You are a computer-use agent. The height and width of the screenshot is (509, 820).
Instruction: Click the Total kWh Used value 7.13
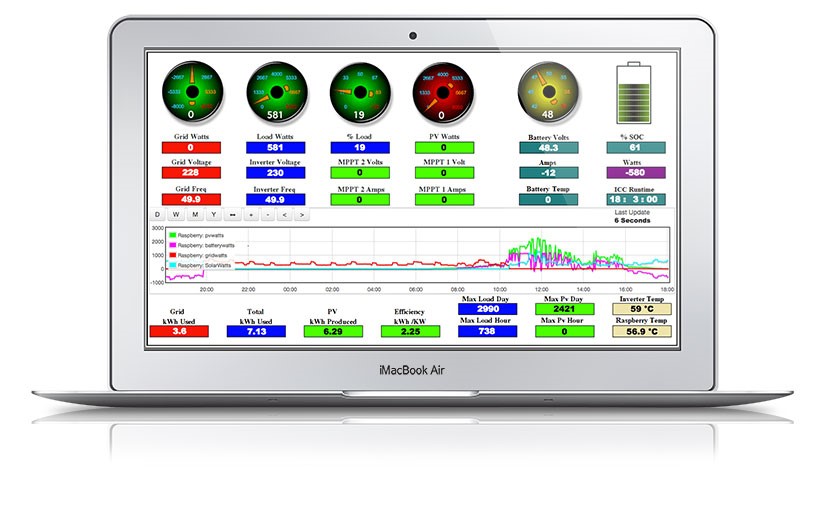click(x=256, y=331)
